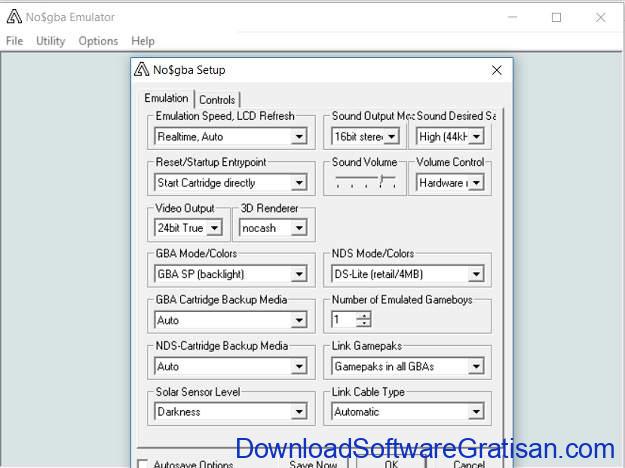This screenshot has height=468, width=625.
Task: Confirm setup with the OK button
Action: coord(391,464)
